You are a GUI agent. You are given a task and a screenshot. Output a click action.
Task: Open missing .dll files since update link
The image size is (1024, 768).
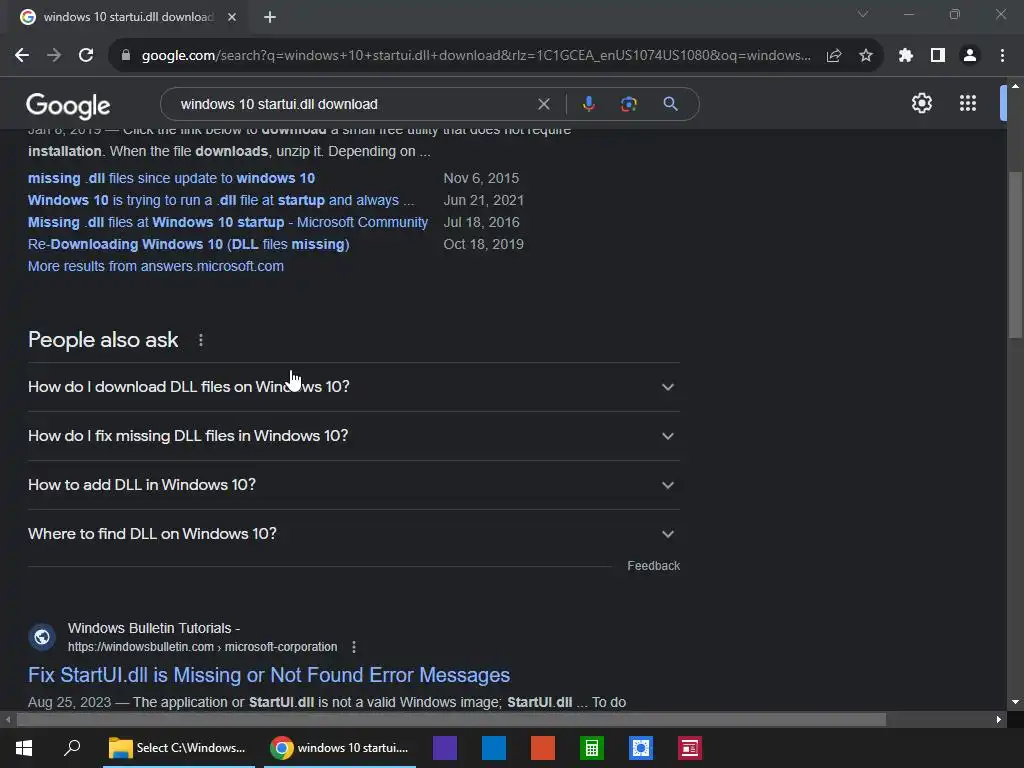click(x=171, y=178)
